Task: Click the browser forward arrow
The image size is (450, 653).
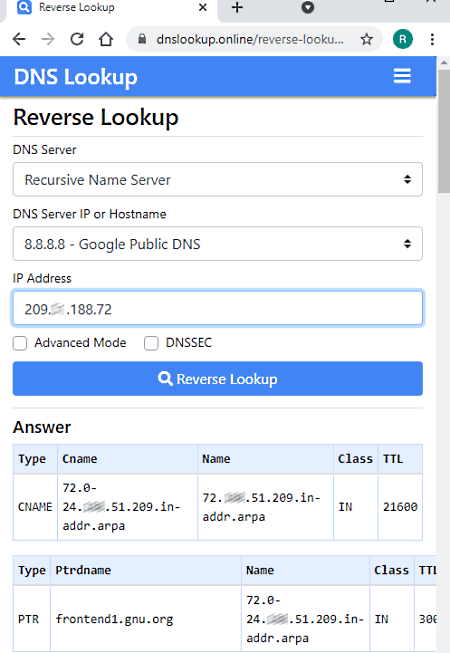Action: click(x=48, y=39)
